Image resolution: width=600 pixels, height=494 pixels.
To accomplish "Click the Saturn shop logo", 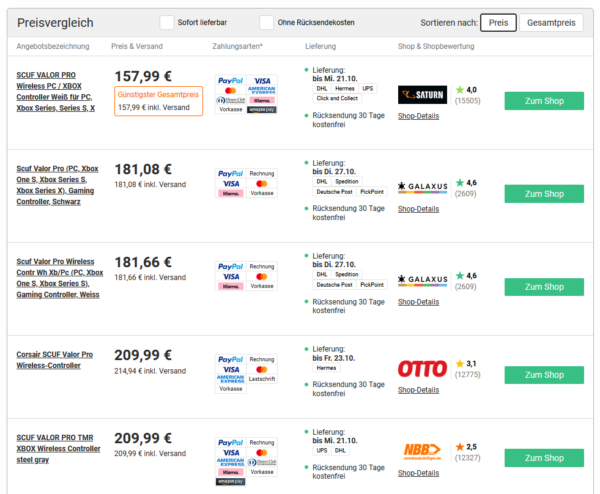I will point(422,95).
